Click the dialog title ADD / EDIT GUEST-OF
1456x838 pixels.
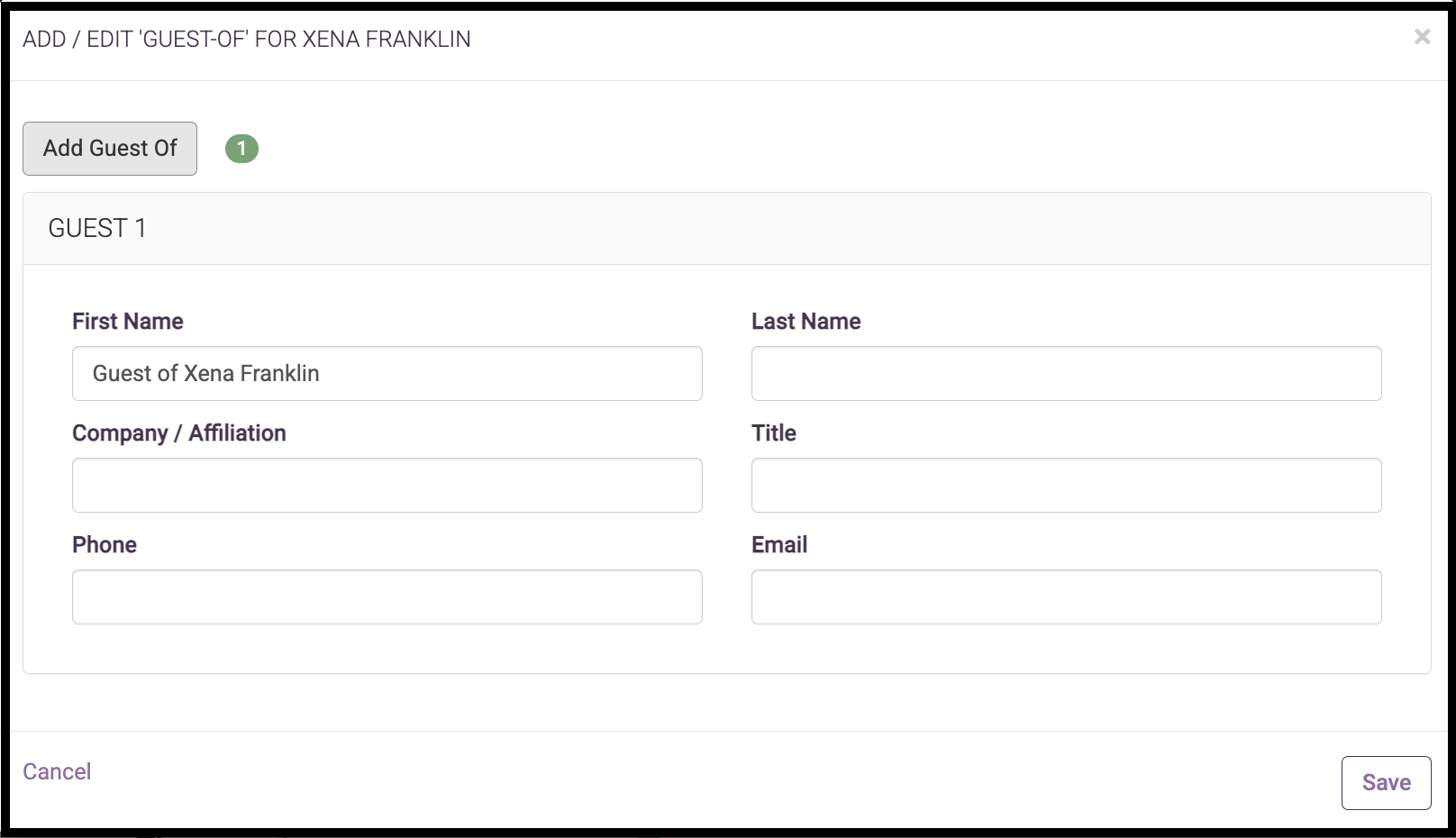pos(245,39)
